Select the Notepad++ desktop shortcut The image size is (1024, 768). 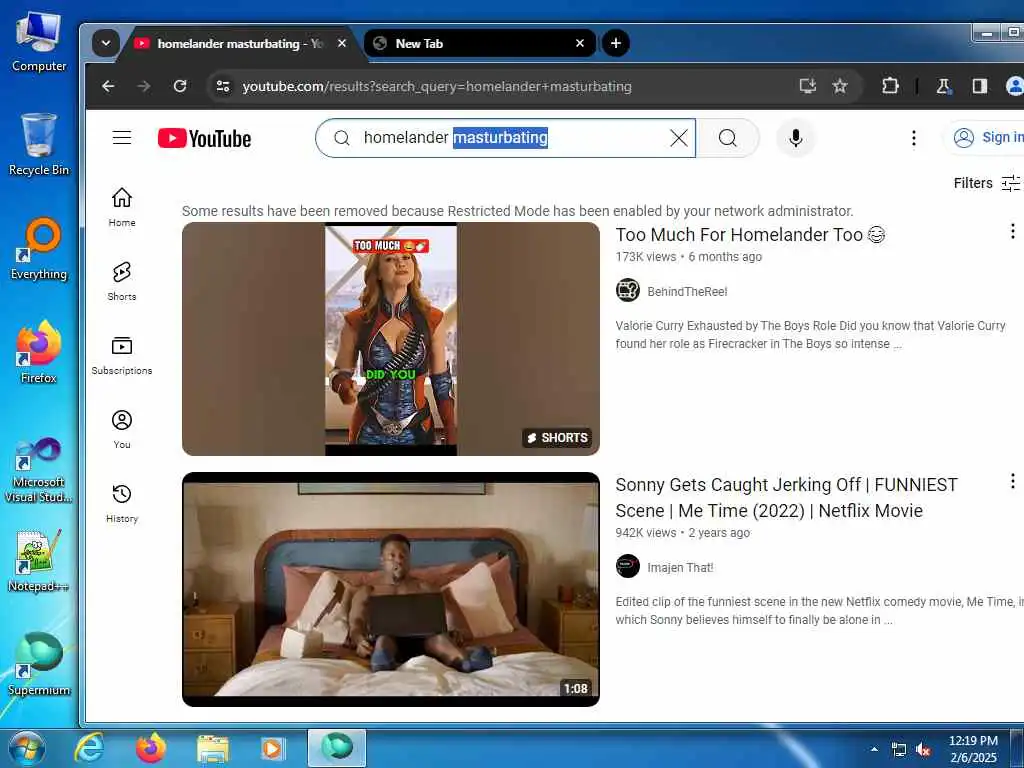[38, 560]
